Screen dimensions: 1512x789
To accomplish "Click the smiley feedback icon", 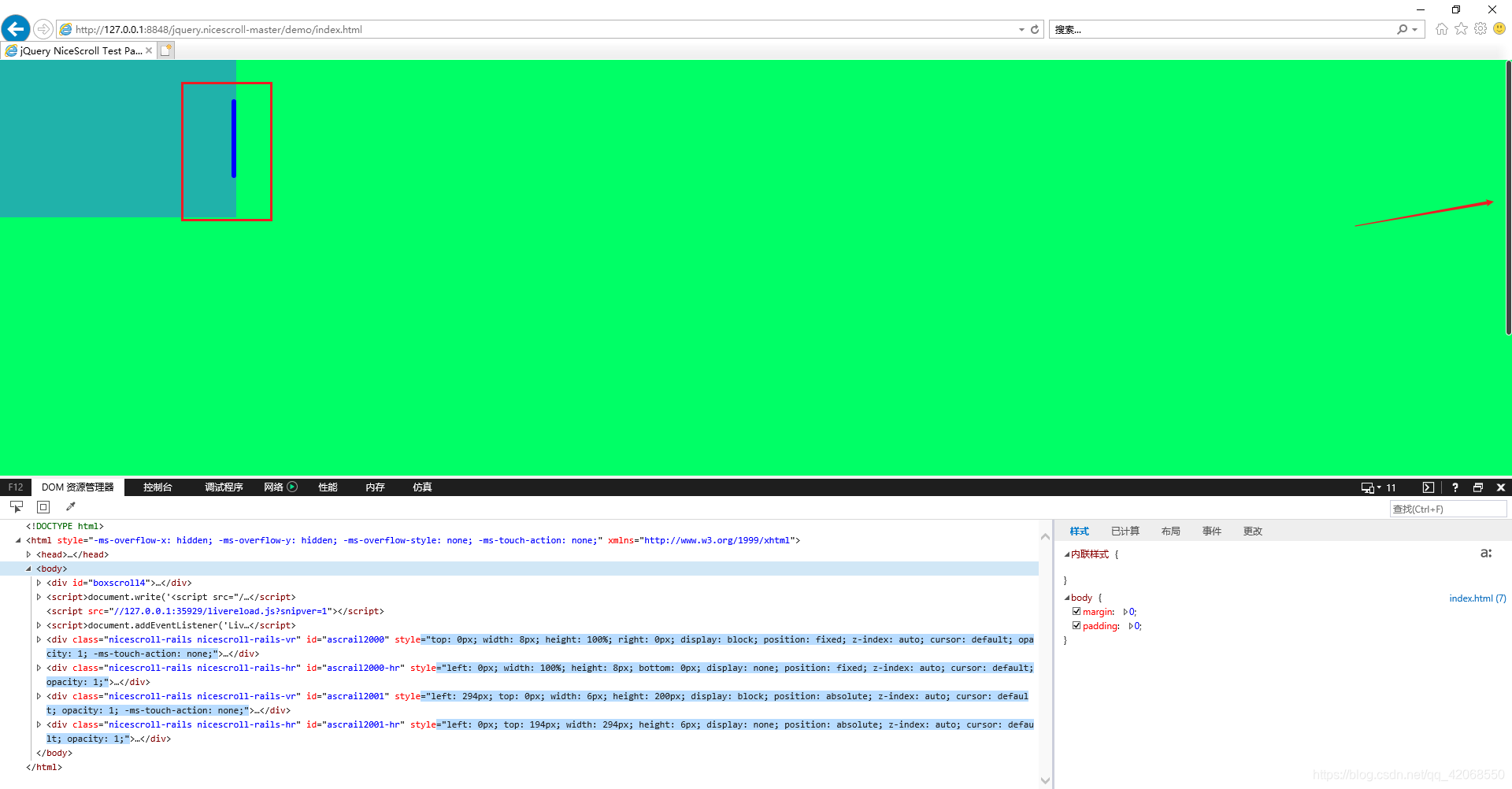I will [1499, 28].
